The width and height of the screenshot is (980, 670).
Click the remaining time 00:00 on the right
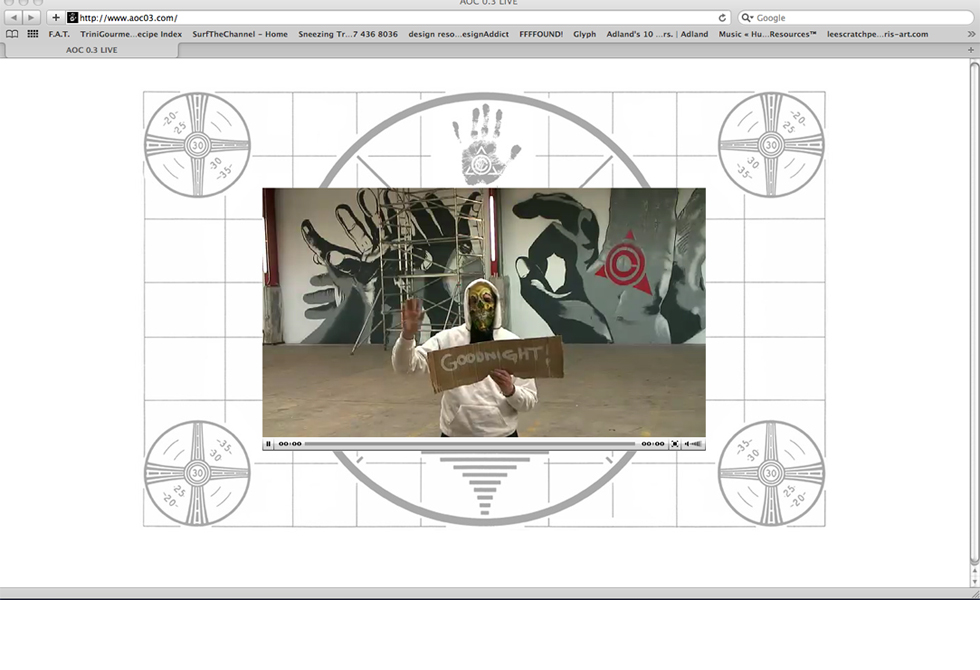coord(652,444)
